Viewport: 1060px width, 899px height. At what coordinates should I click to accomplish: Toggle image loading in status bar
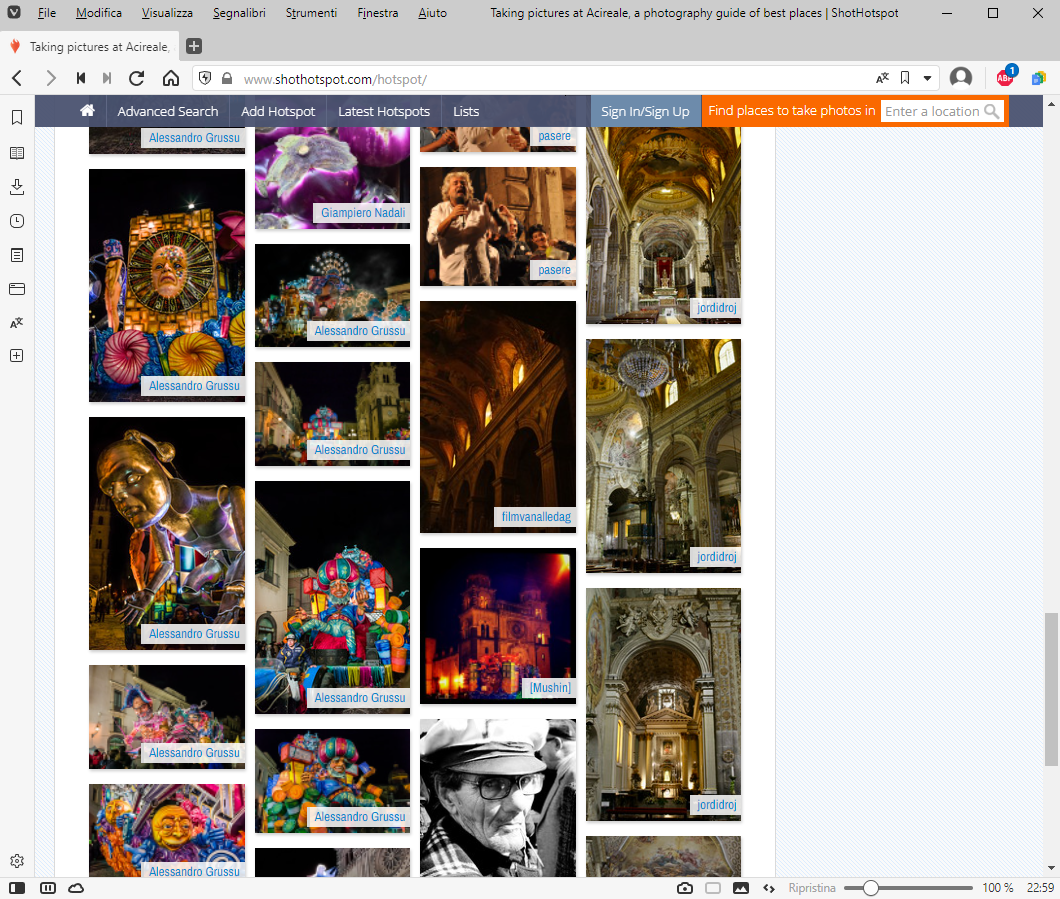[741, 888]
